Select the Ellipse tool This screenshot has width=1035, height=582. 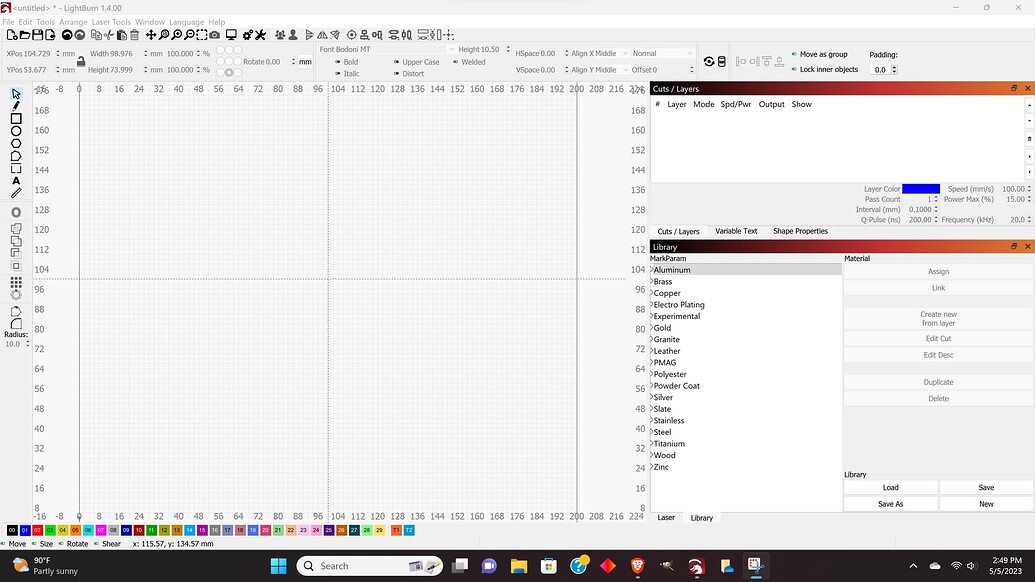tap(16, 131)
